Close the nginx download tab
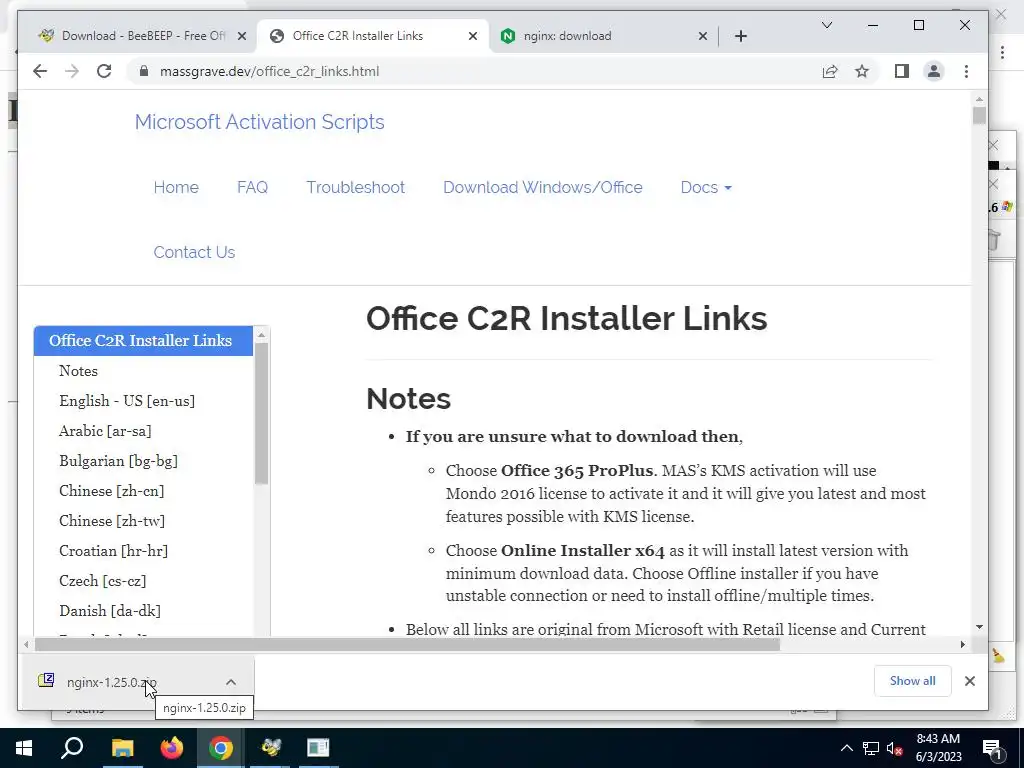The image size is (1024, 768). 703,36
